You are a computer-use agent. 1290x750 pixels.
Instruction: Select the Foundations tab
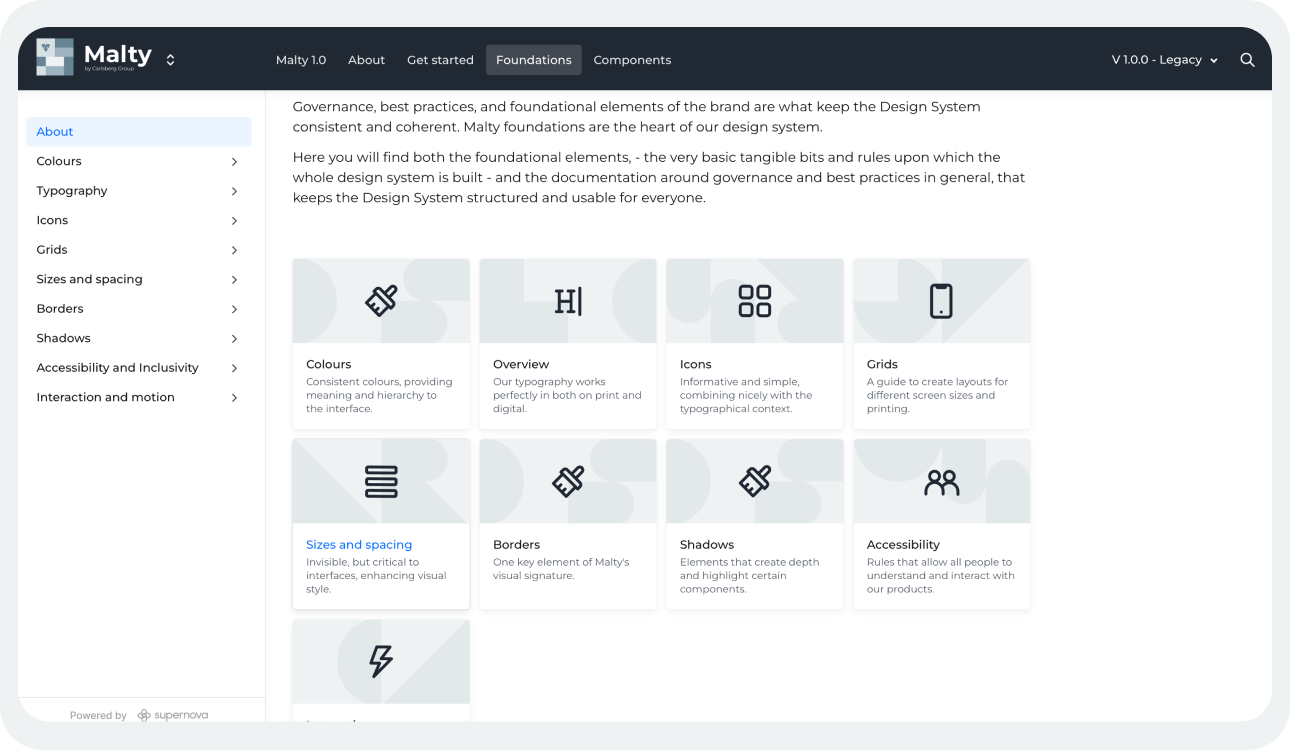[534, 60]
